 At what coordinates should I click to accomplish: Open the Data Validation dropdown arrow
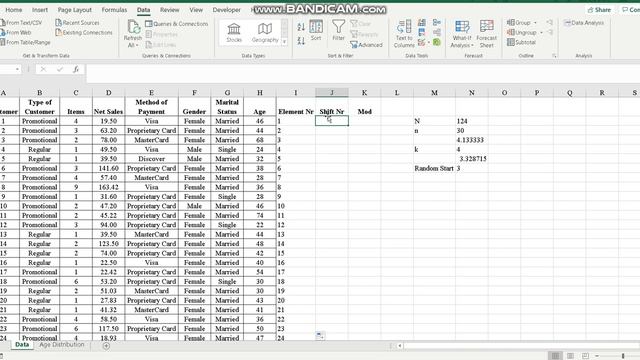(429, 42)
